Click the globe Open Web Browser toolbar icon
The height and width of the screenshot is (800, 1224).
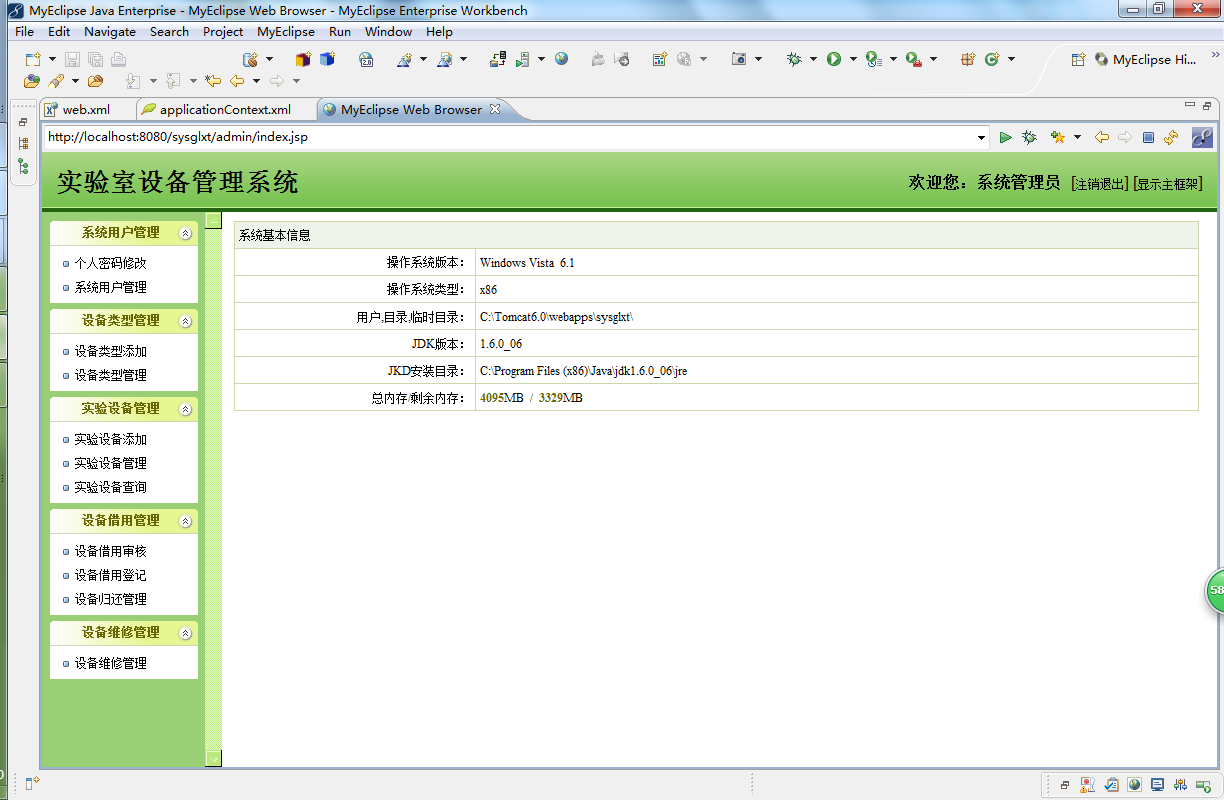(x=561, y=59)
